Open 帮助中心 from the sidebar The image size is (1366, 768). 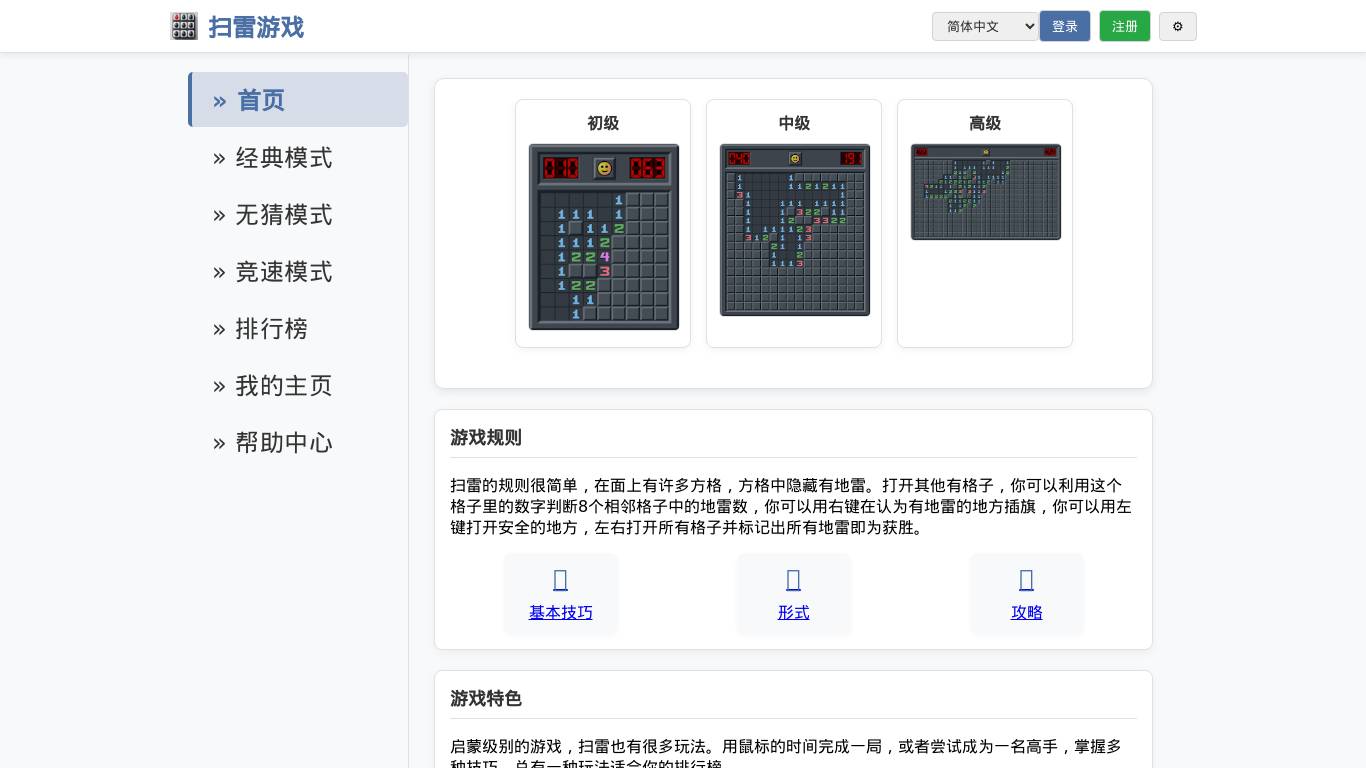pyautogui.click(x=284, y=443)
